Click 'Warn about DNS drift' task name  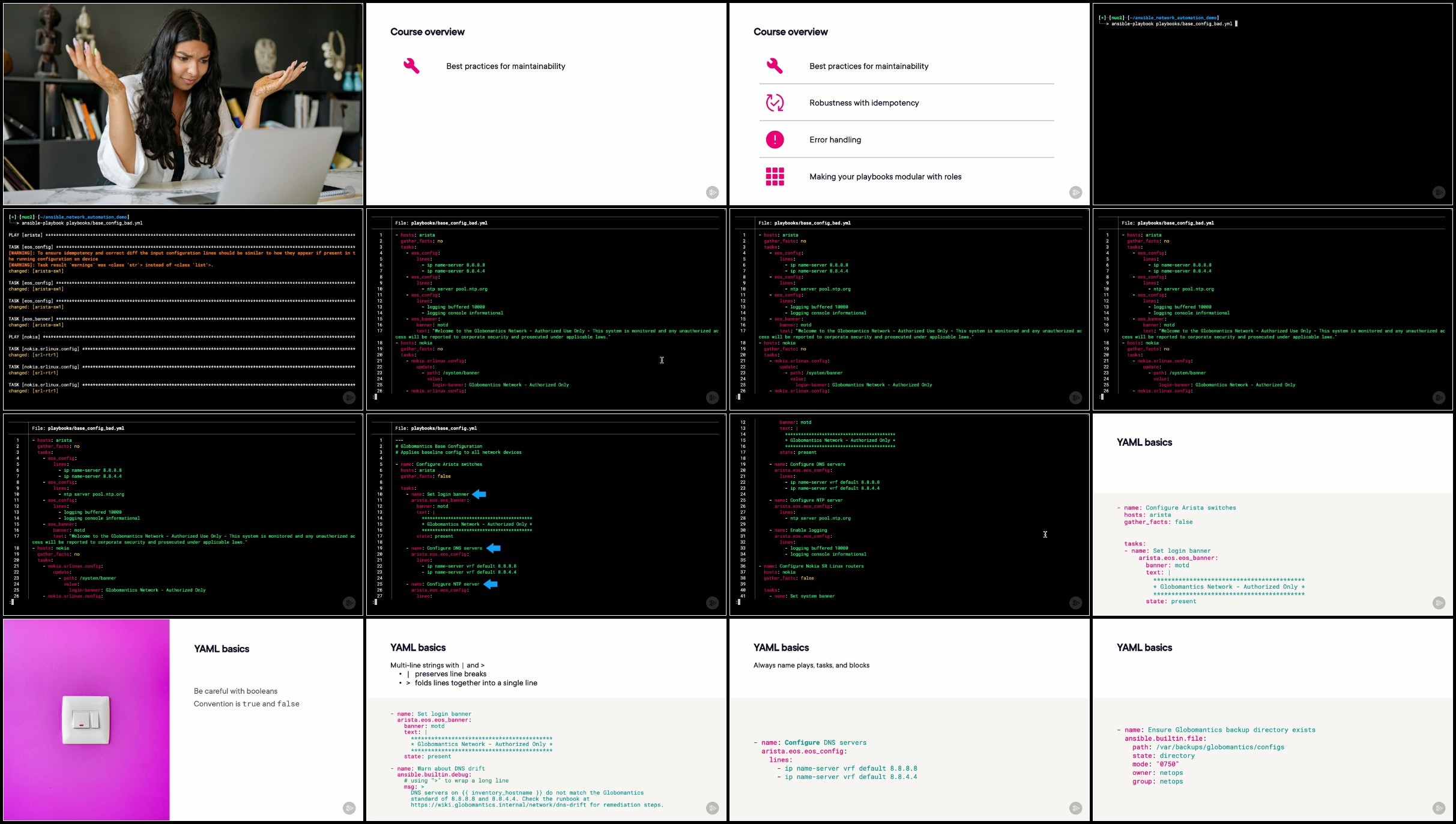click(x=451, y=768)
